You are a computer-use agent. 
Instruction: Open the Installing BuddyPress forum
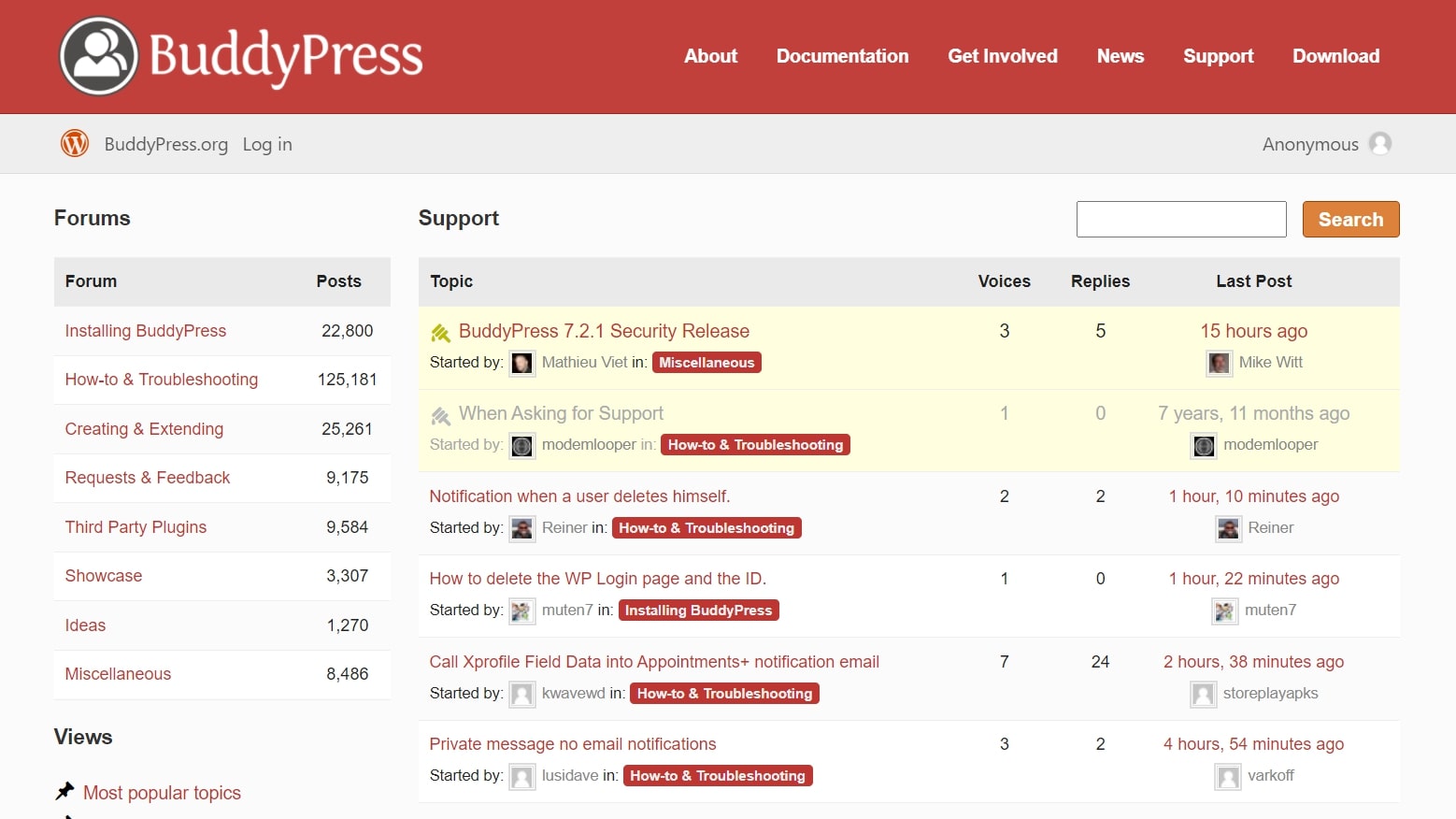click(x=146, y=331)
